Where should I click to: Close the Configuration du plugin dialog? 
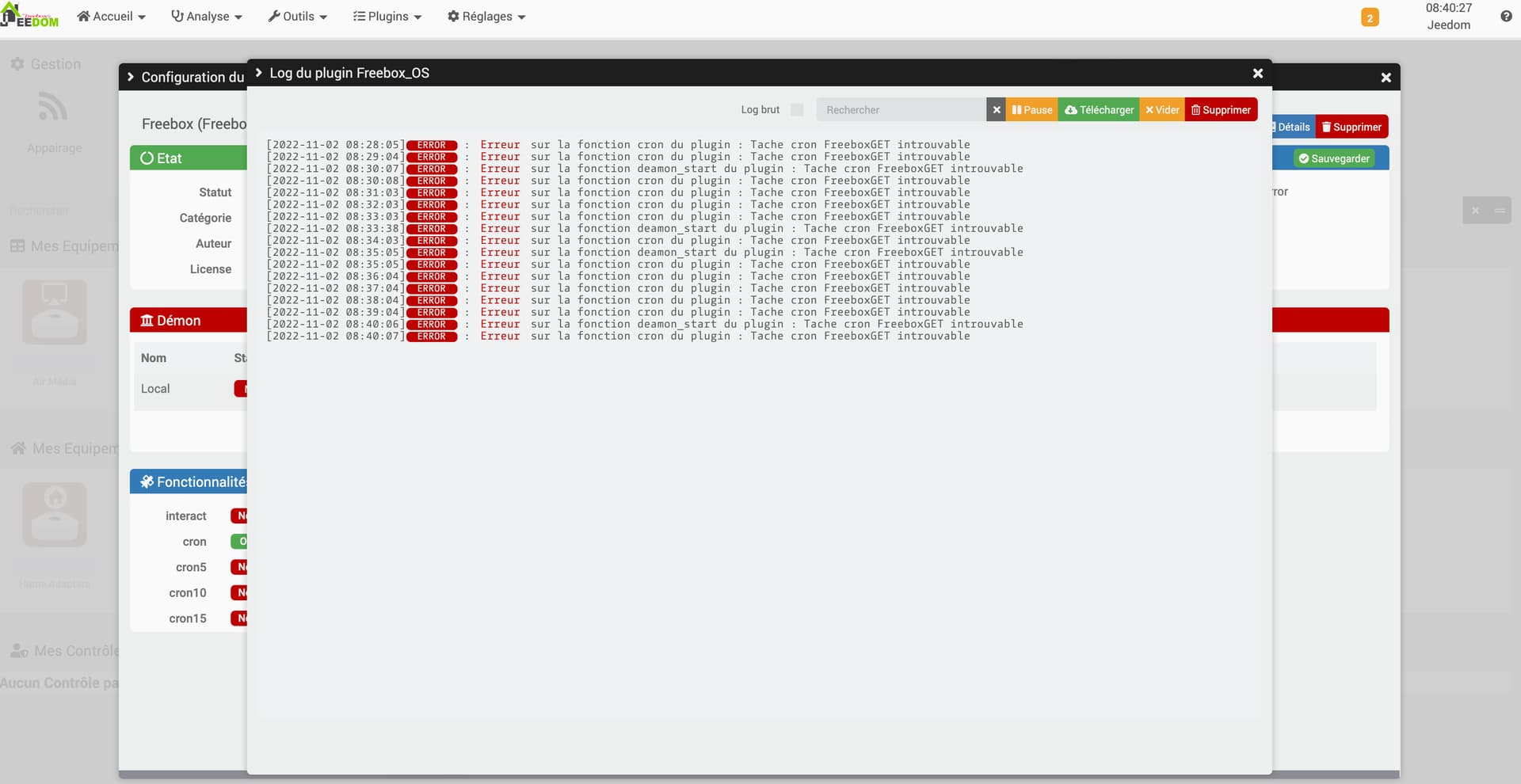1386,78
